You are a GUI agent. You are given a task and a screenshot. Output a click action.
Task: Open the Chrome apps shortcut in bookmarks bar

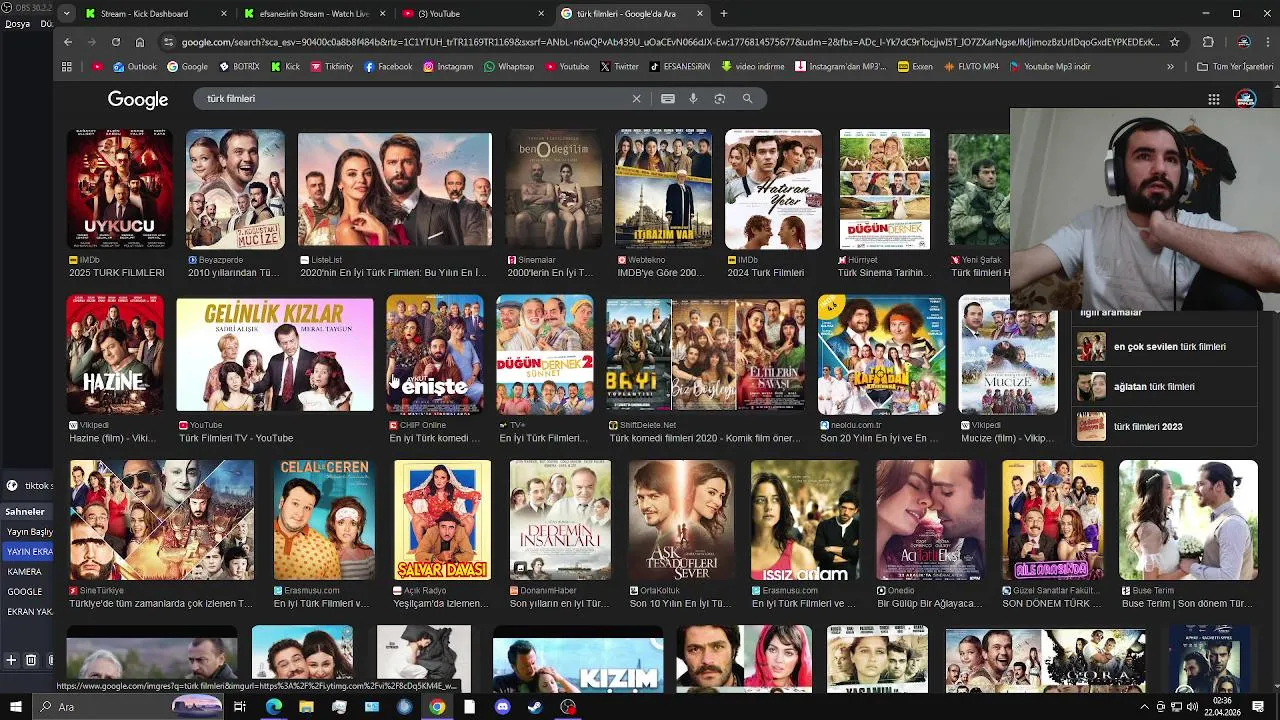click(67, 67)
